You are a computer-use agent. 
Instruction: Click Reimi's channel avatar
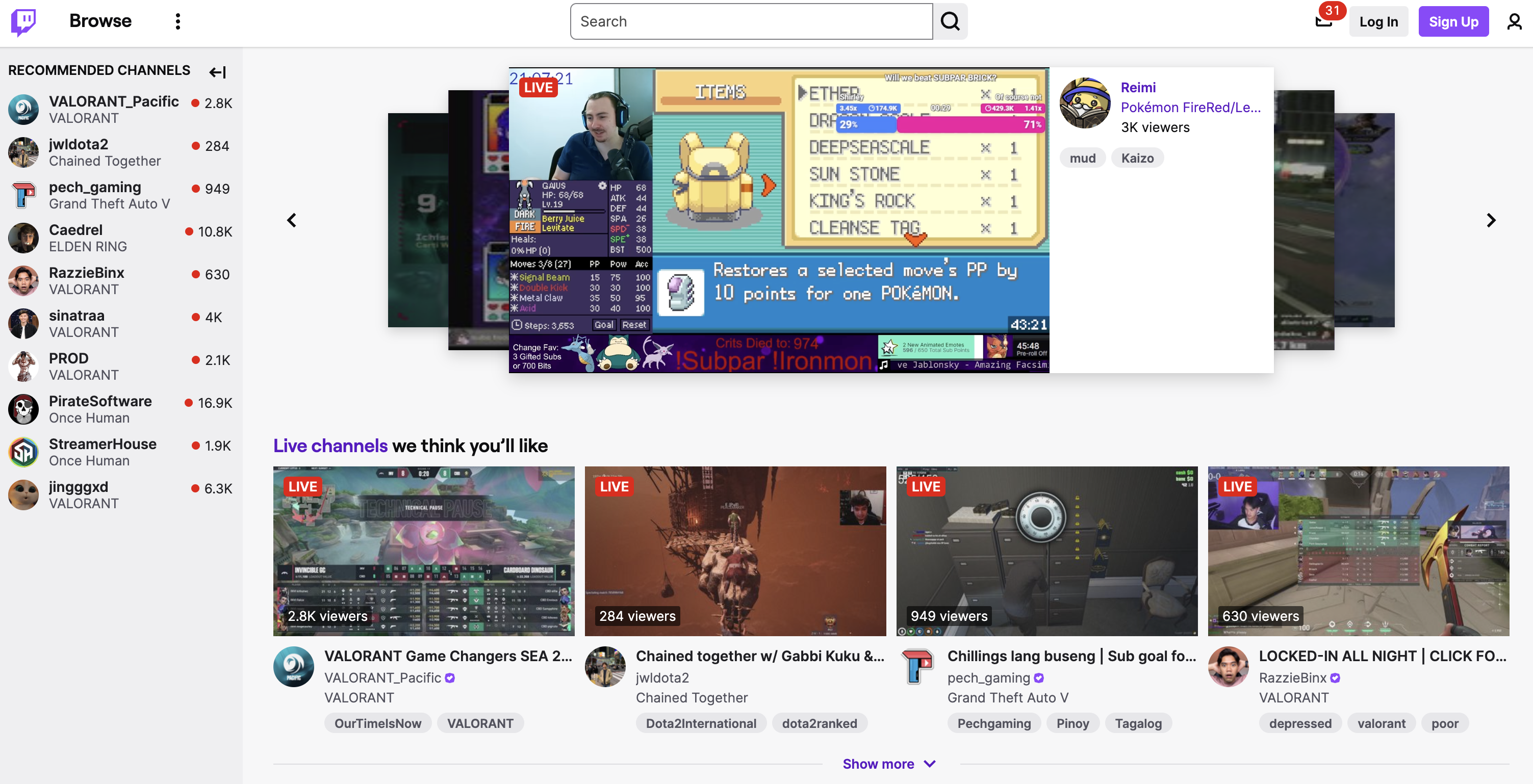coord(1085,103)
